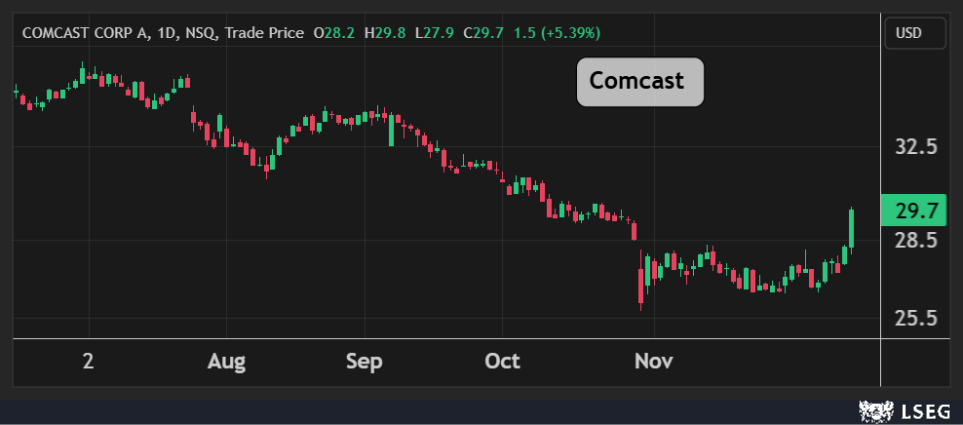Click the 2 date marker on time axis
This screenshot has width=963, height=425.
pos(88,361)
